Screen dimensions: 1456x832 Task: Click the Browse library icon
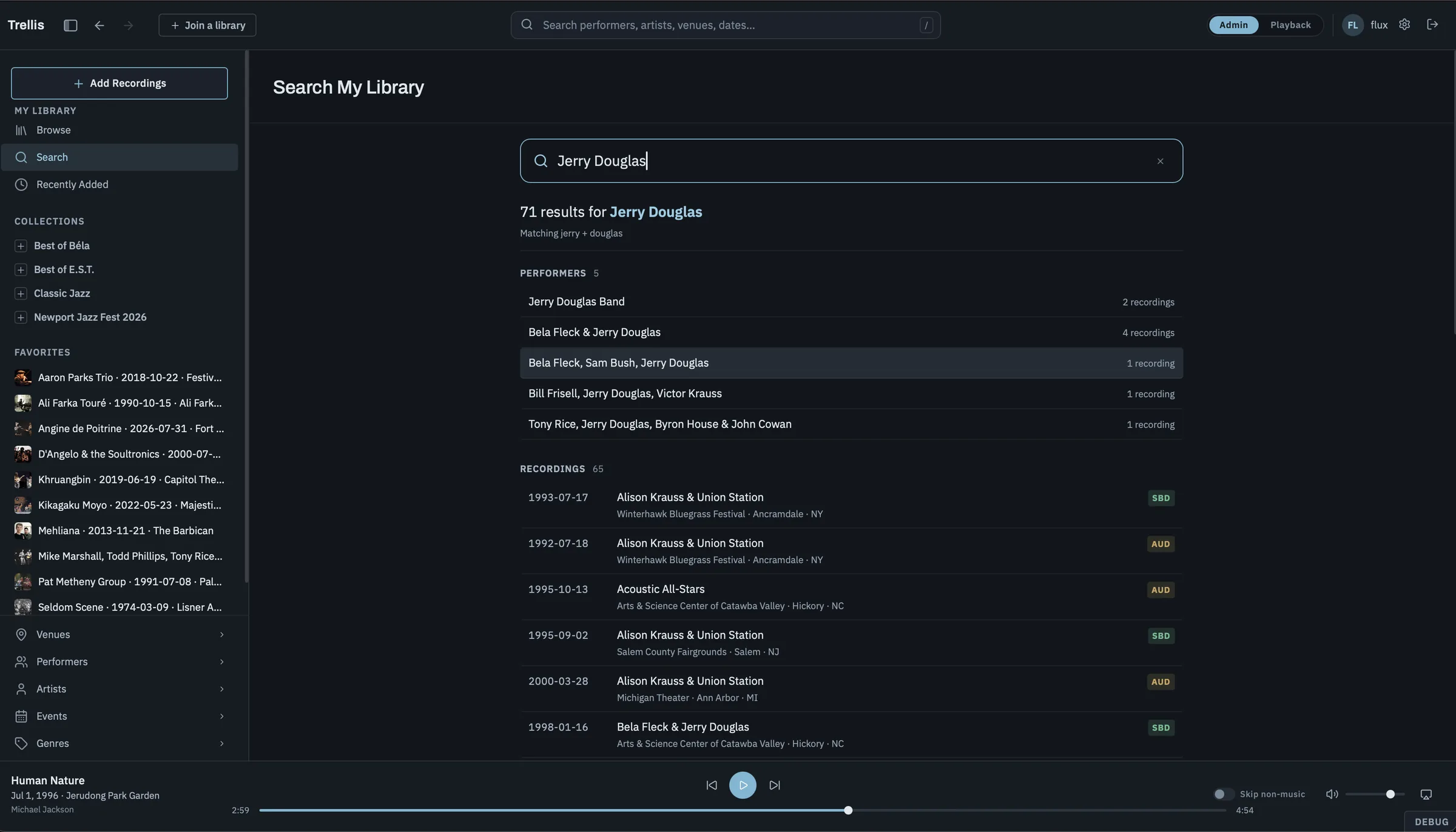pyautogui.click(x=21, y=130)
